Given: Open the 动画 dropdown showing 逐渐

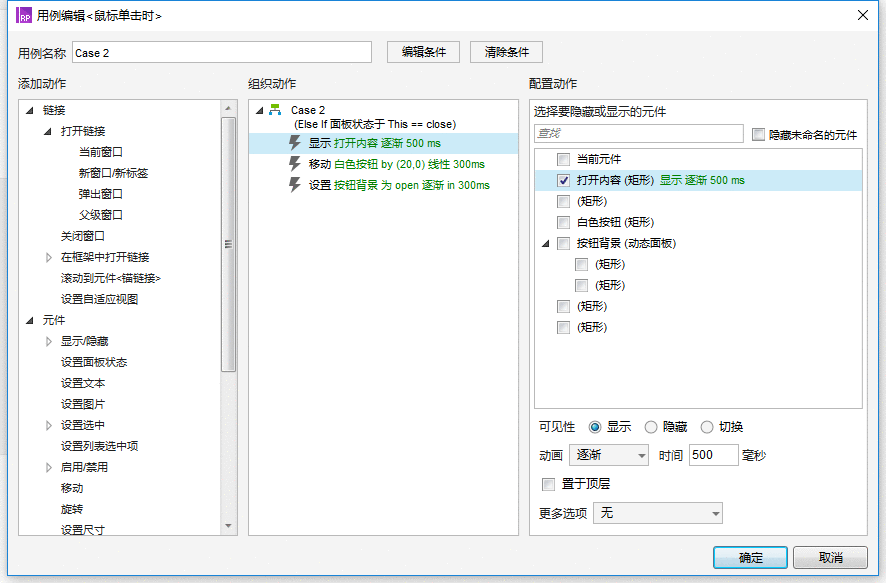Looking at the screenshot, I should [x=608, y=454].
